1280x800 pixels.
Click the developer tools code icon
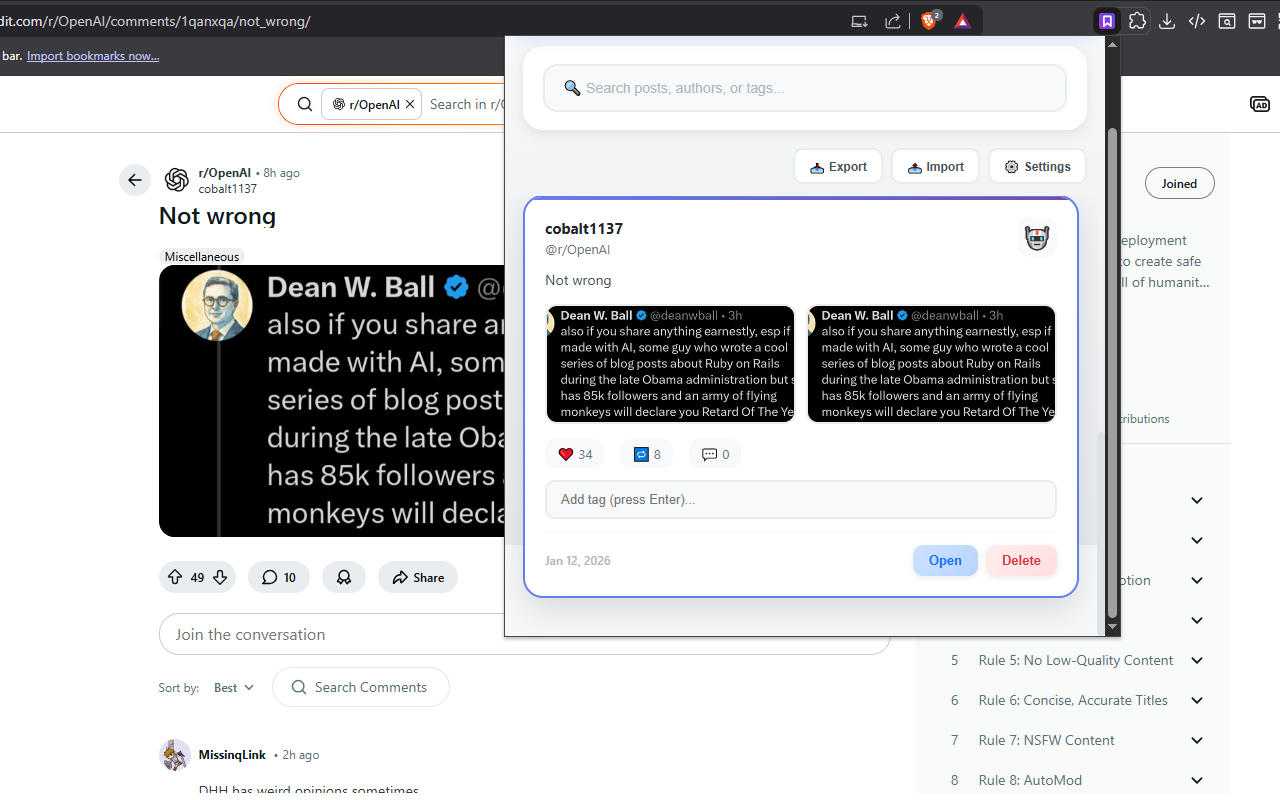coord(1197,21)
